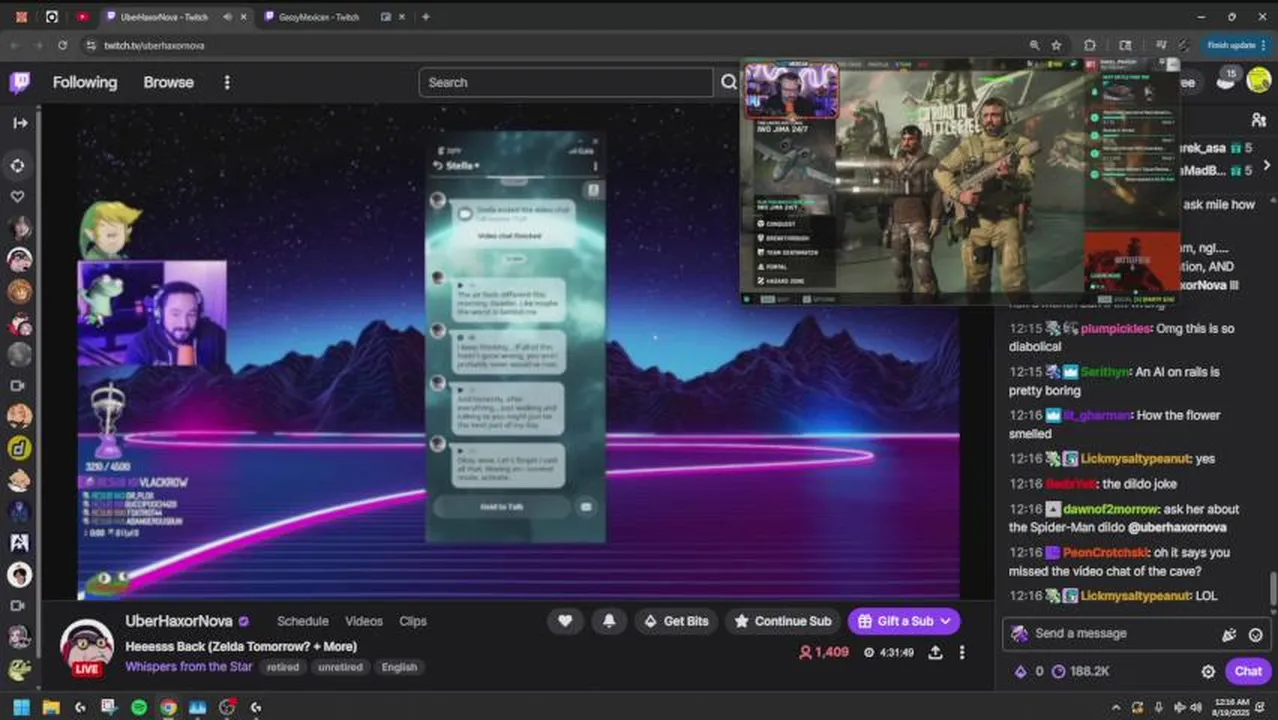Open the stream more options menu
Viewport: 1278px width, 720px height.
tap(962, 652)
